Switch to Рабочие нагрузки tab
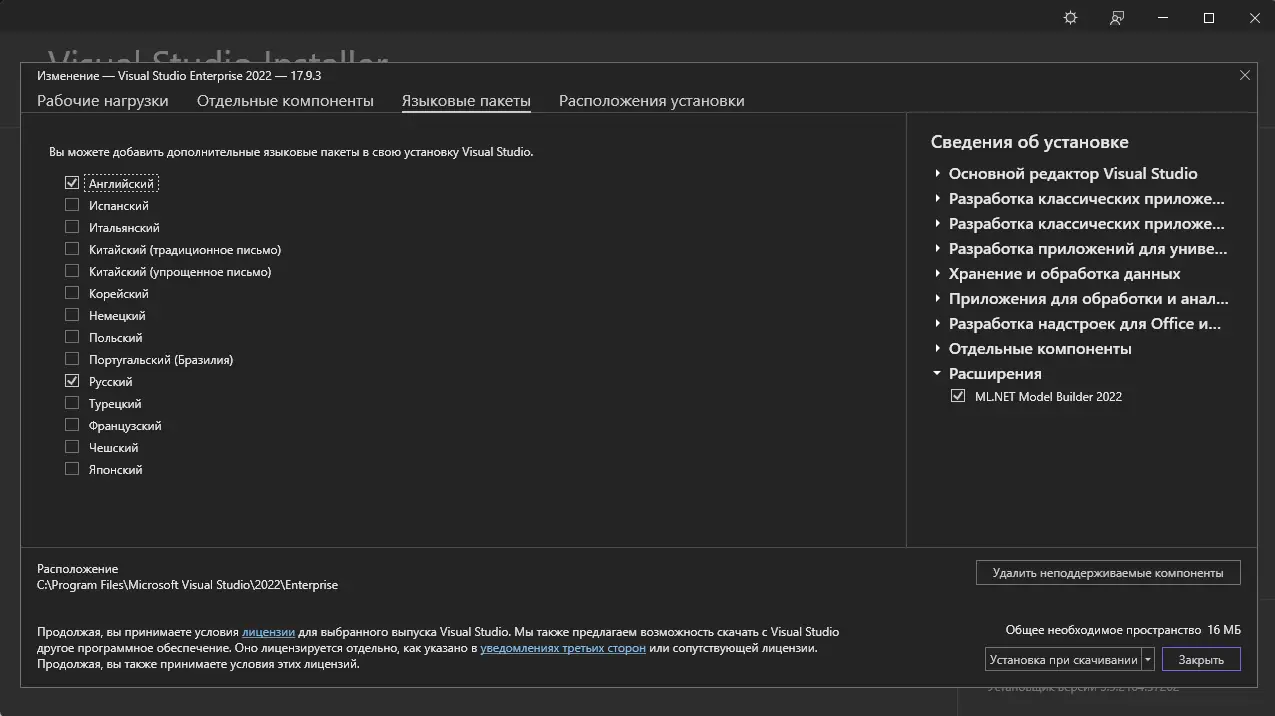The width and height of the screenshot is (1275, 716). [103, 101]
